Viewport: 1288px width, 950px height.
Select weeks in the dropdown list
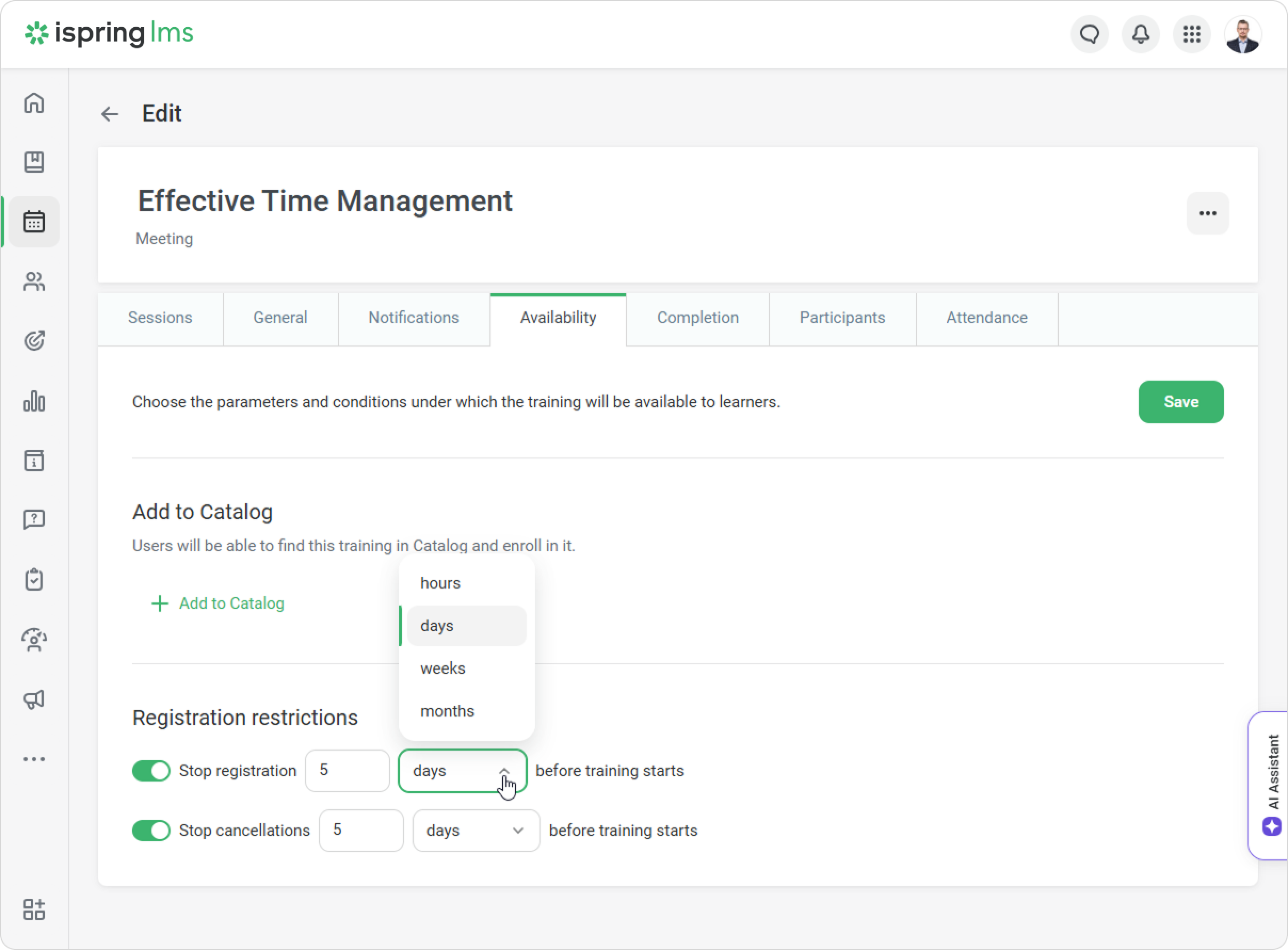(442, 668)
